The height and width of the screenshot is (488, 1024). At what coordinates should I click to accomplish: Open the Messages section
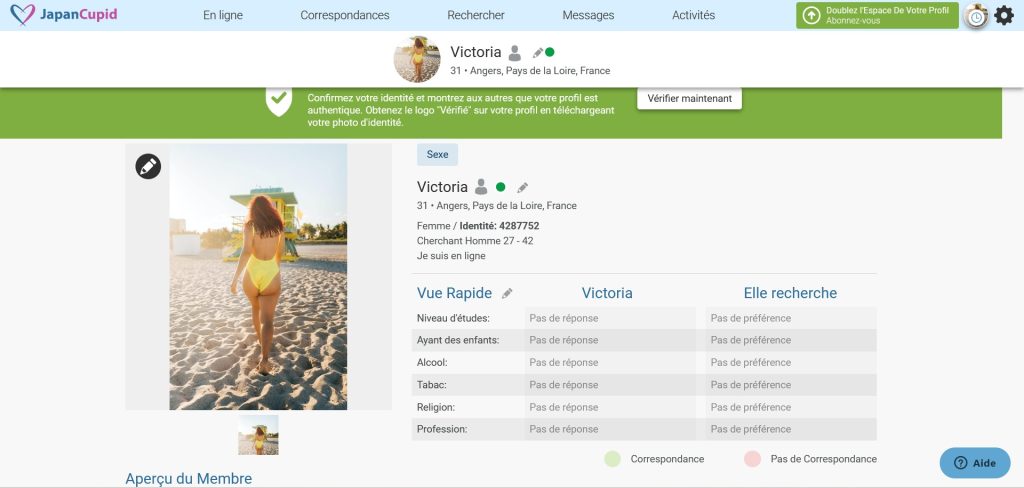click(588, 15)
